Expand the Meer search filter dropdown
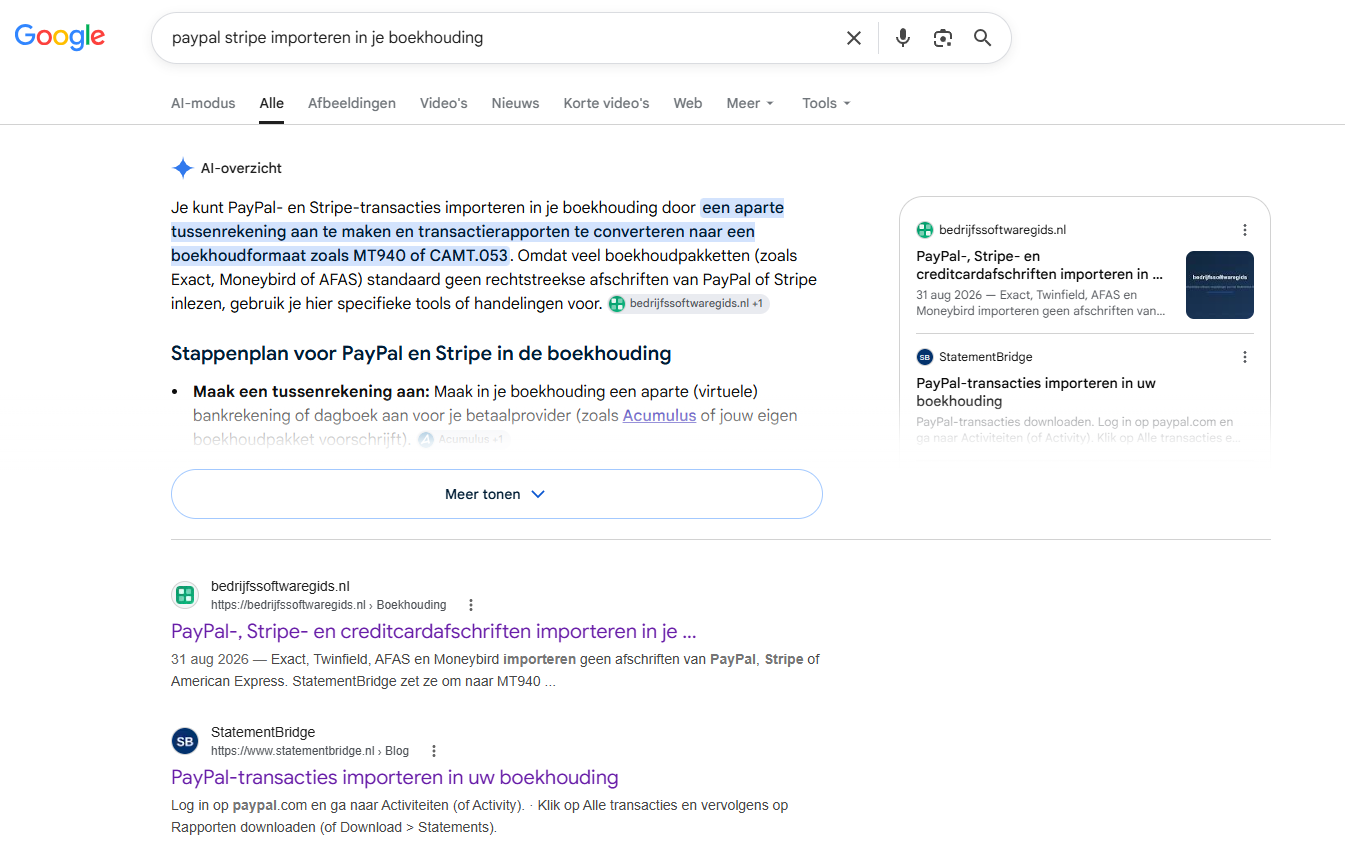This screenshot has height=853, width=1345. click(x=750, y=103)
